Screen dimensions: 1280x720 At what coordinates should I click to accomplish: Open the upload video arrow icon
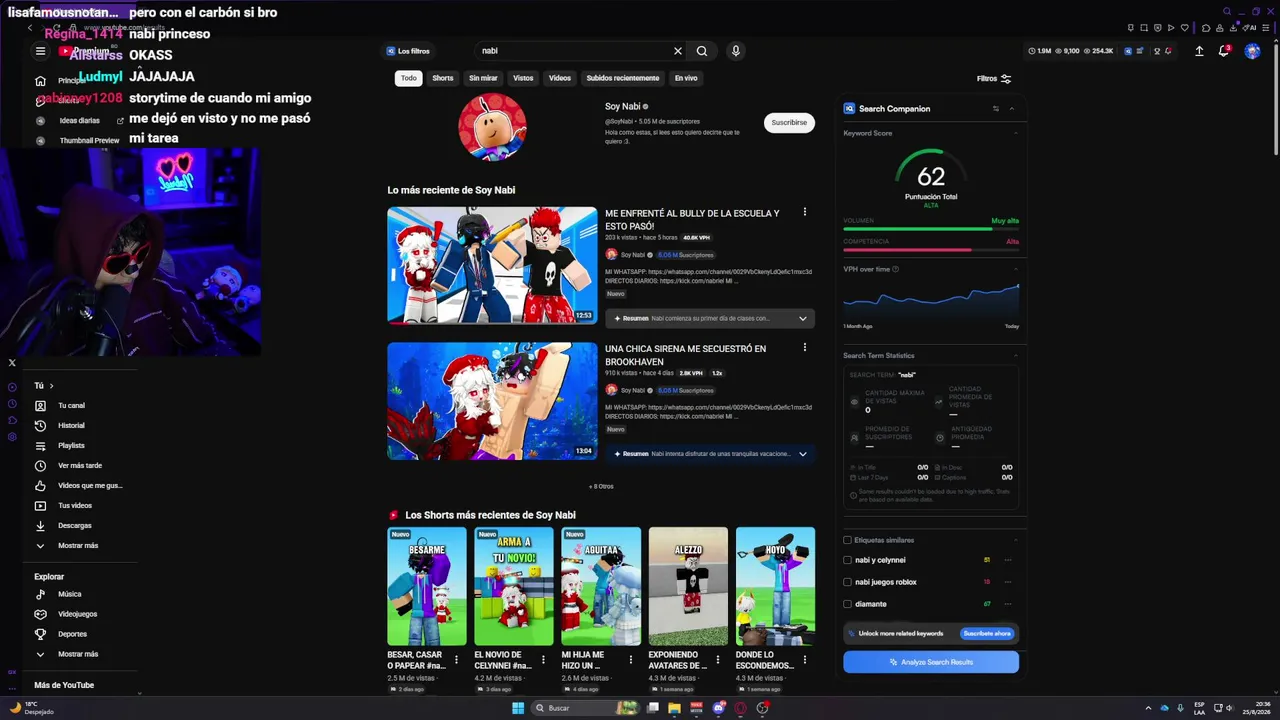coord(1199,51)
